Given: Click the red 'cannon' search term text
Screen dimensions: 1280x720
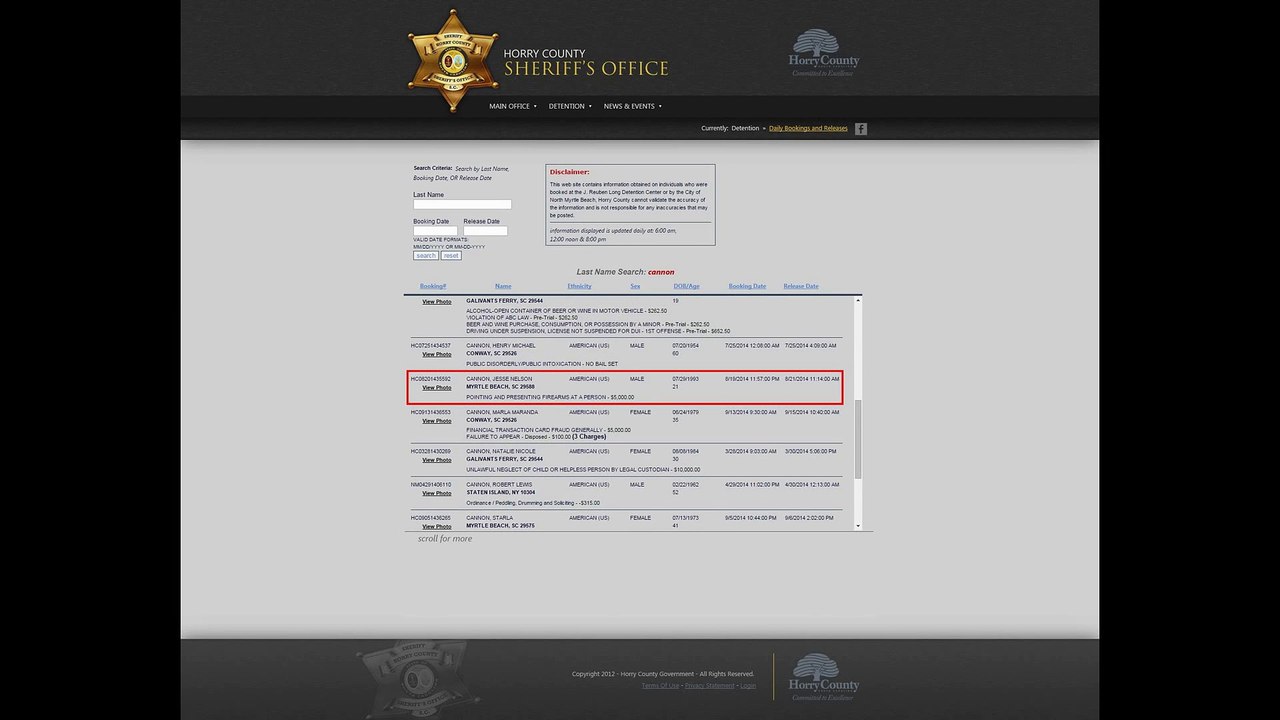Looking at the screenshot, I should coord(661,272).
